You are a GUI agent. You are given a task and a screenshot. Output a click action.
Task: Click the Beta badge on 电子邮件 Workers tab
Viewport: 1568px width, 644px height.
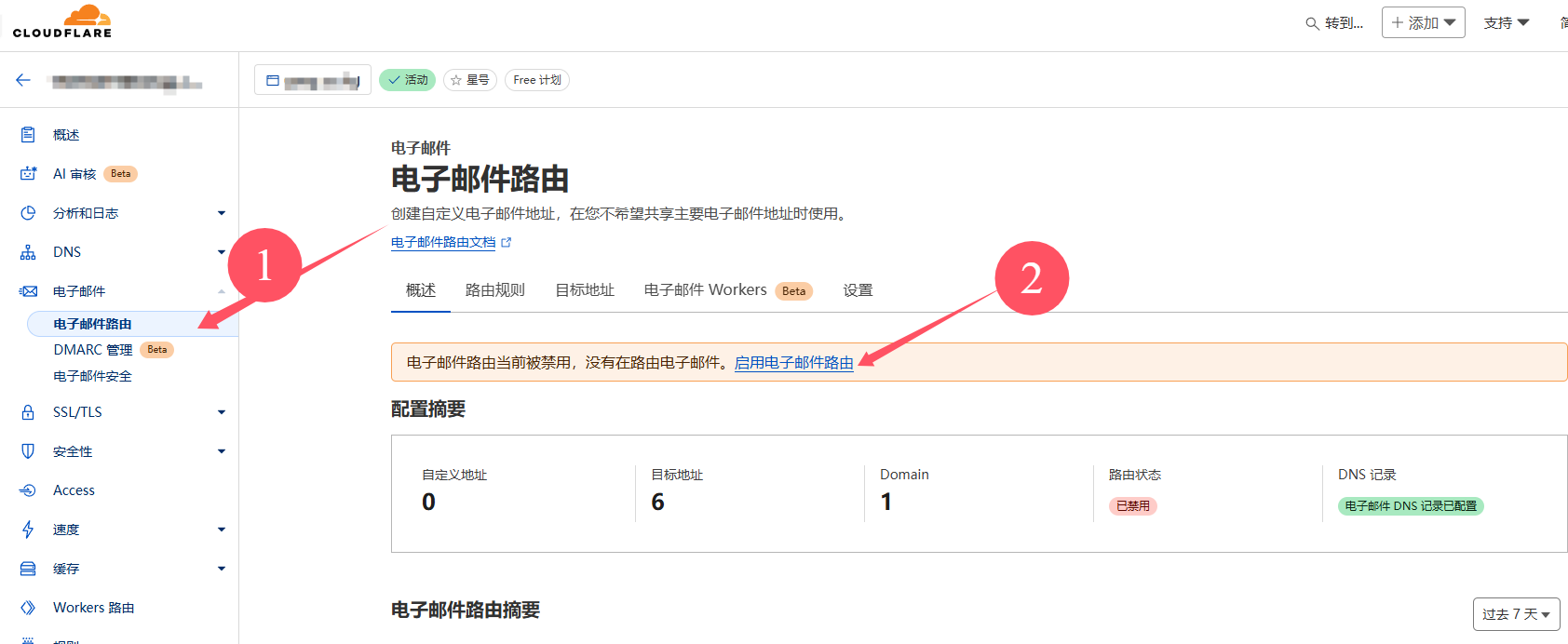(794, 291)
